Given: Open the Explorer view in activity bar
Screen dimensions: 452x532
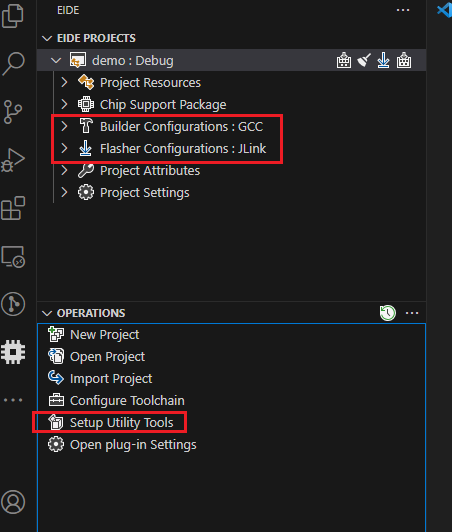Looking at the screenshot, I should point(13,15).
